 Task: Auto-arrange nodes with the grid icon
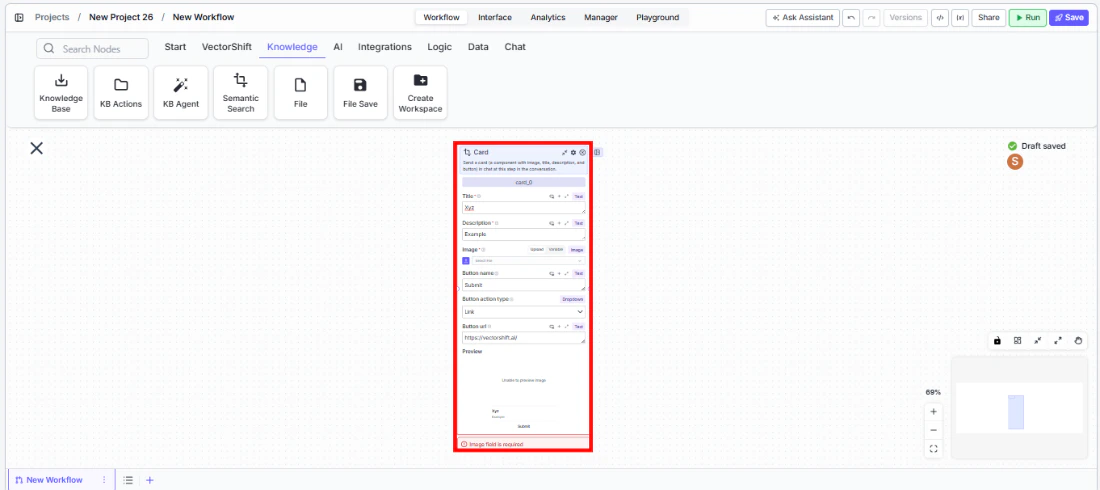coord(1017,340)
